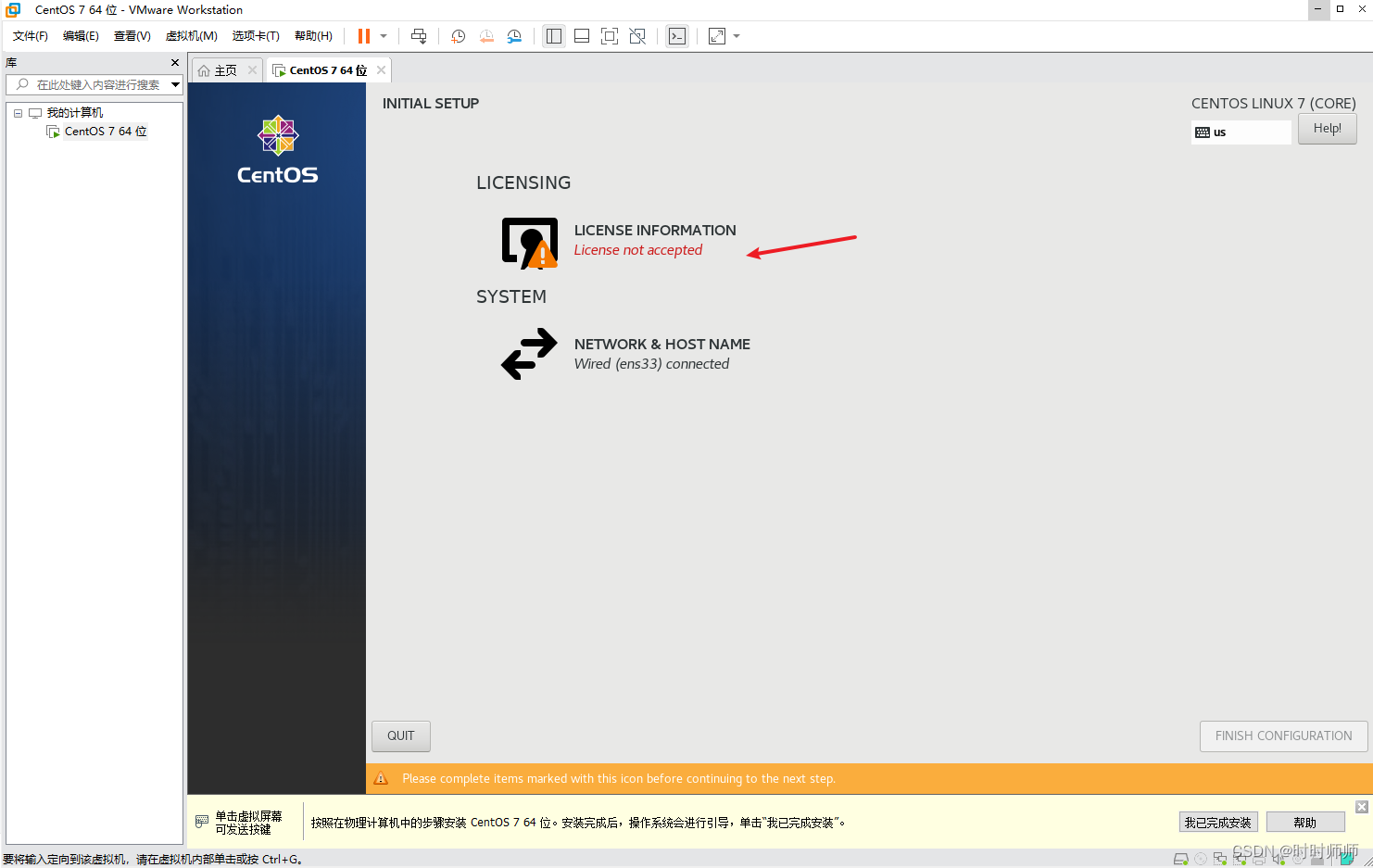The width and height of the screenshot is (1373, 868).
Task: Open Network & Host Name via its arrows icon
Action: (x=529, y=354)
